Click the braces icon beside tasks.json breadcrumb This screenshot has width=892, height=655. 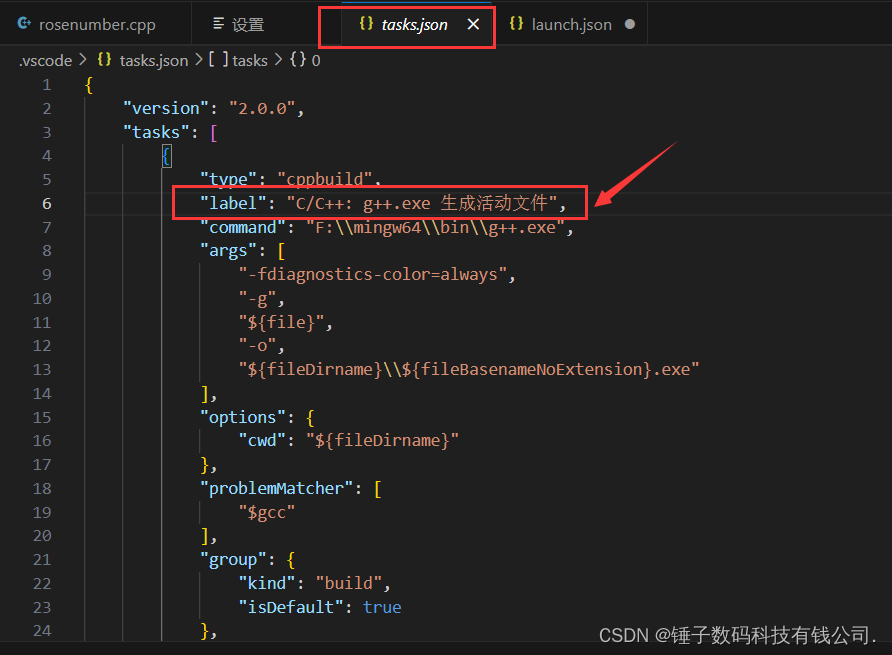pyautogui.click(x=104, y=60)
